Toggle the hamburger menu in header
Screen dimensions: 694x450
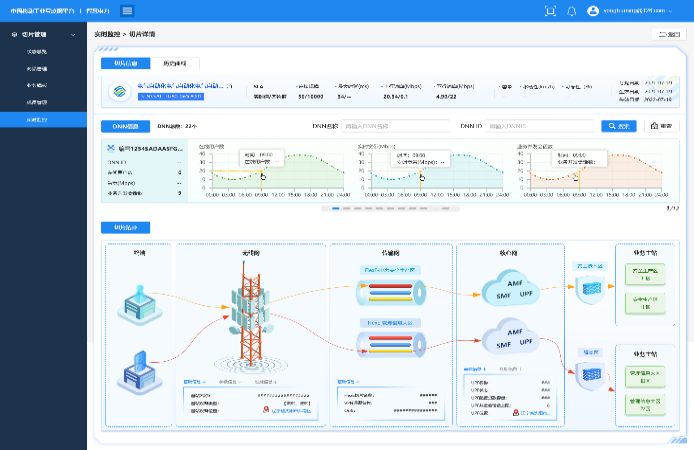pos(127,11)
